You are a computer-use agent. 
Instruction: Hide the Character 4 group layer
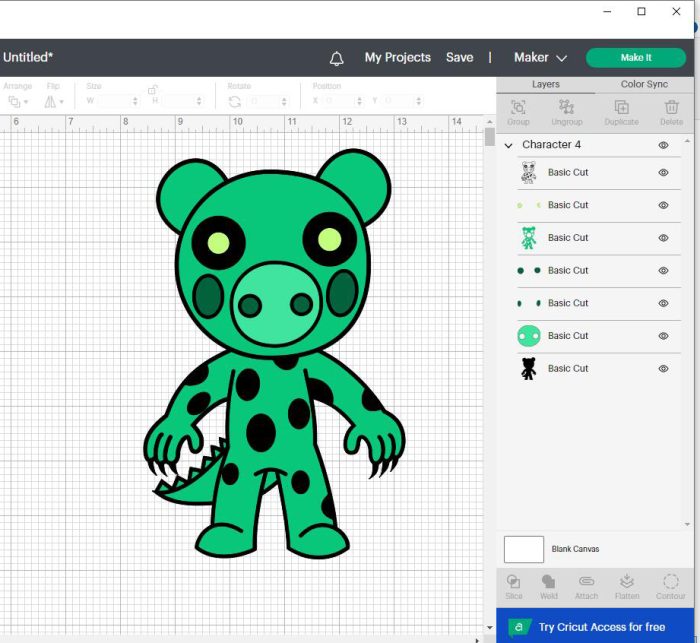(663, 145)
